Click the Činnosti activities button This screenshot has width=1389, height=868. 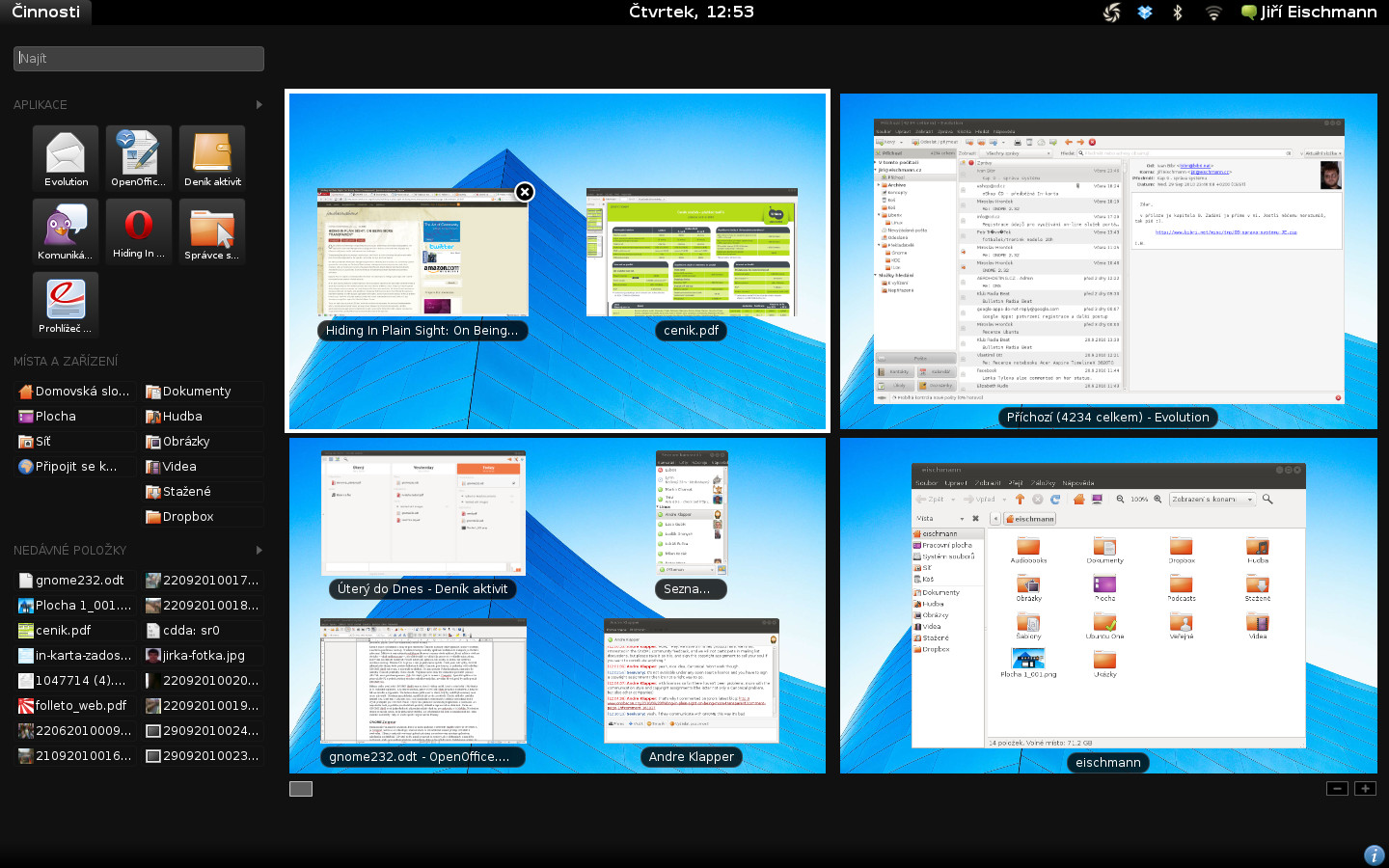[x=45, y=12]
